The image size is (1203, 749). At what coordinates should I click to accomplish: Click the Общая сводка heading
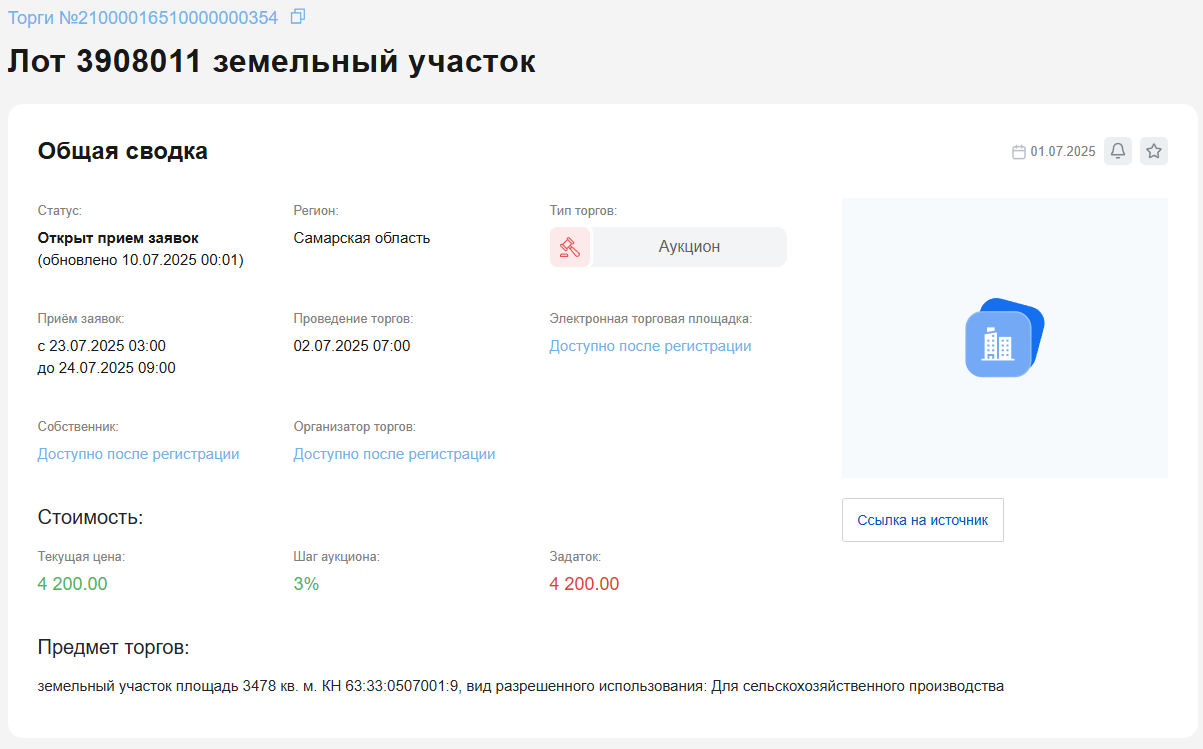click(x=123, y=151)
